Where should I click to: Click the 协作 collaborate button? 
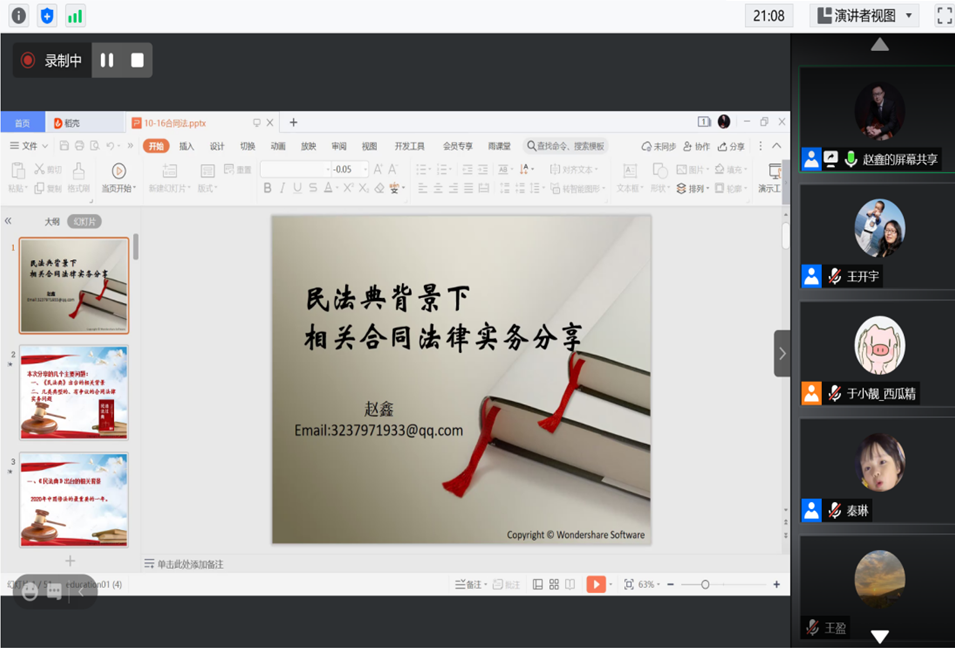point(696,146)
